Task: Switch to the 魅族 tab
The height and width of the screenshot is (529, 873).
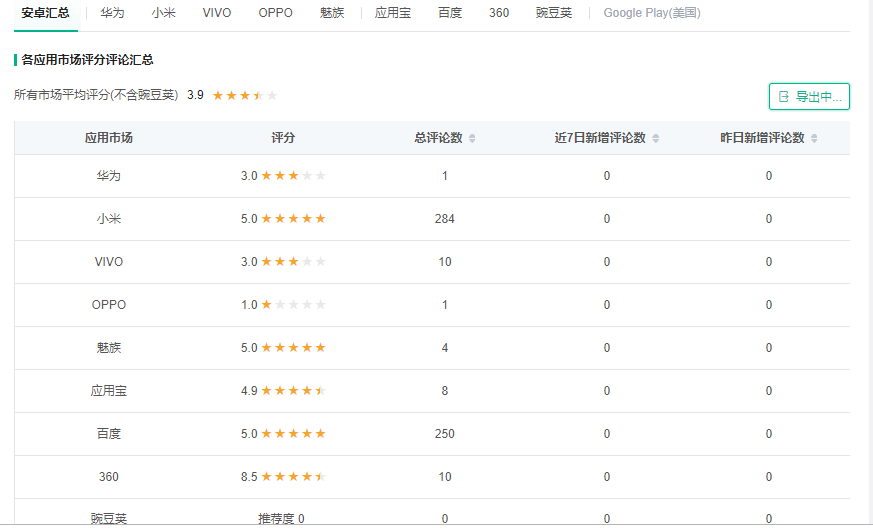Action: [332, 13]
